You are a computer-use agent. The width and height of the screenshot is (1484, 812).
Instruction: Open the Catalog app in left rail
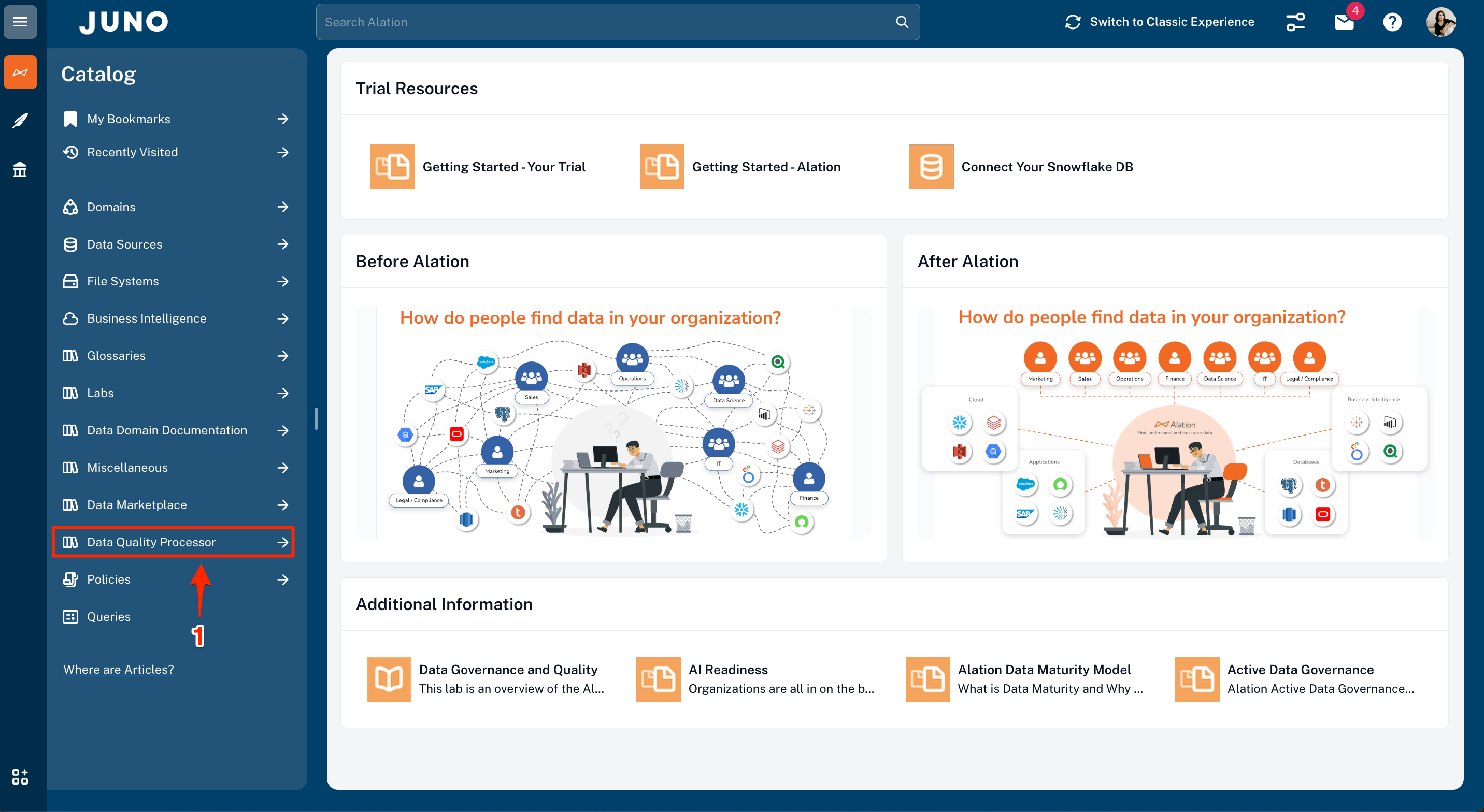20,72
